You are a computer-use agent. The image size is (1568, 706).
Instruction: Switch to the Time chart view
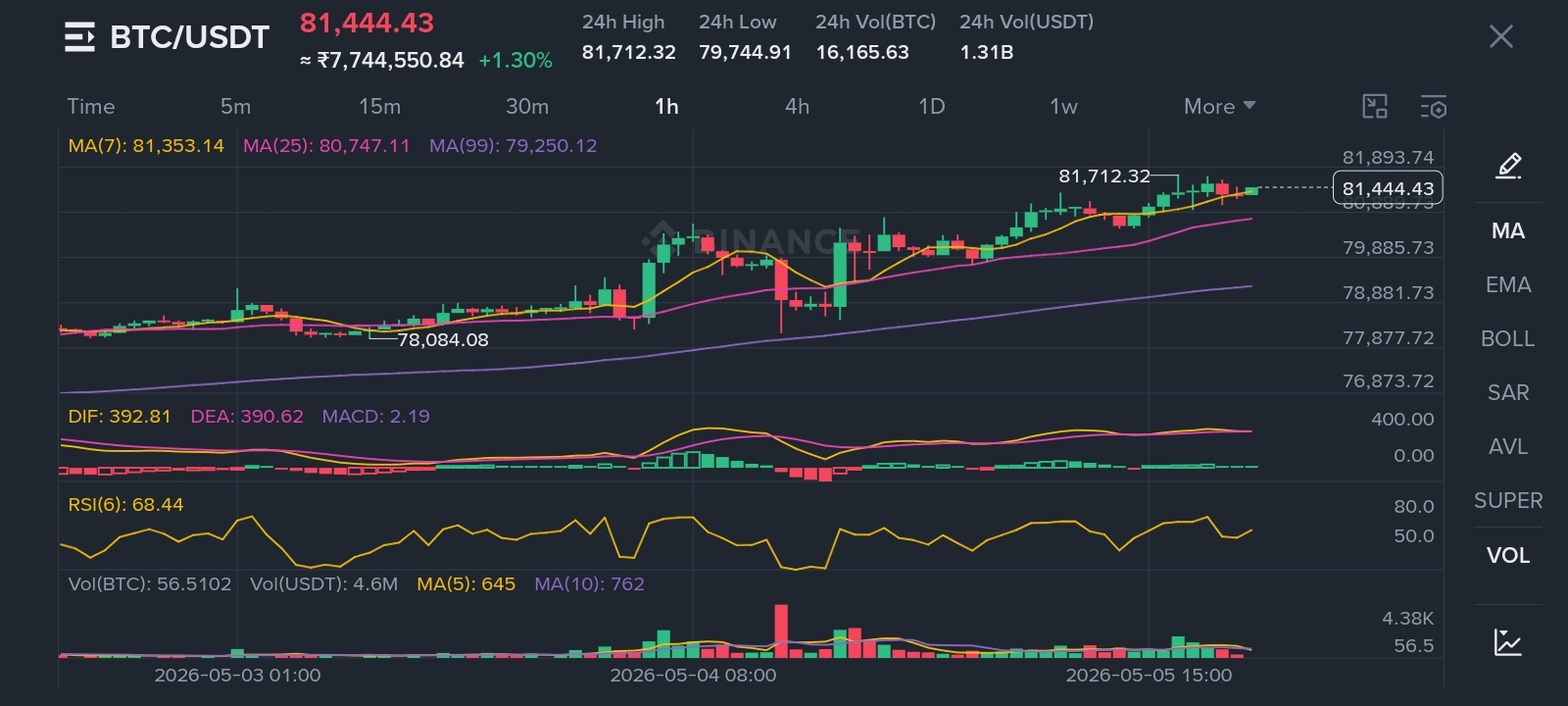(x=91, y=106)
